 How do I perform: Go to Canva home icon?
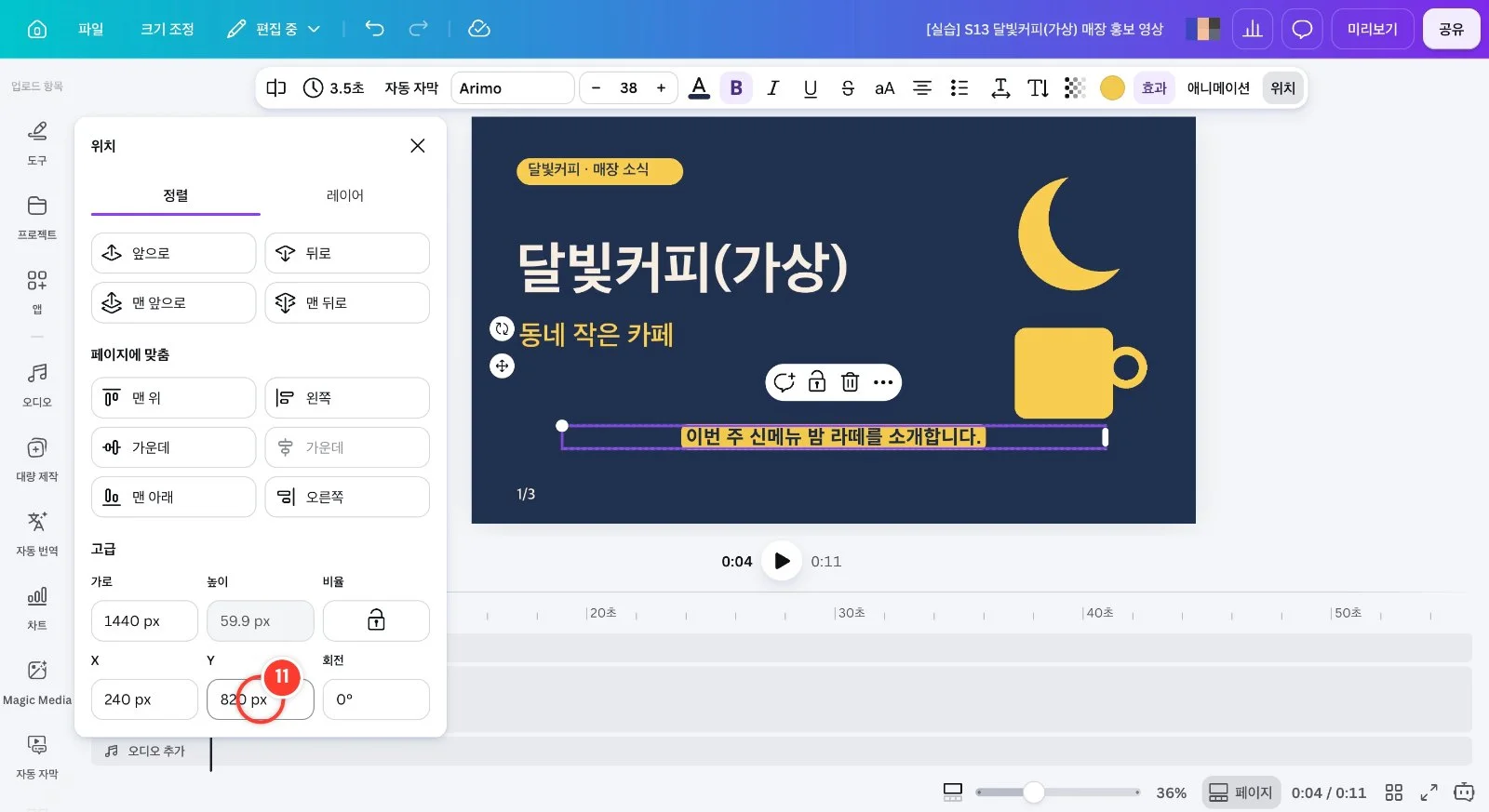coord(37,29)
